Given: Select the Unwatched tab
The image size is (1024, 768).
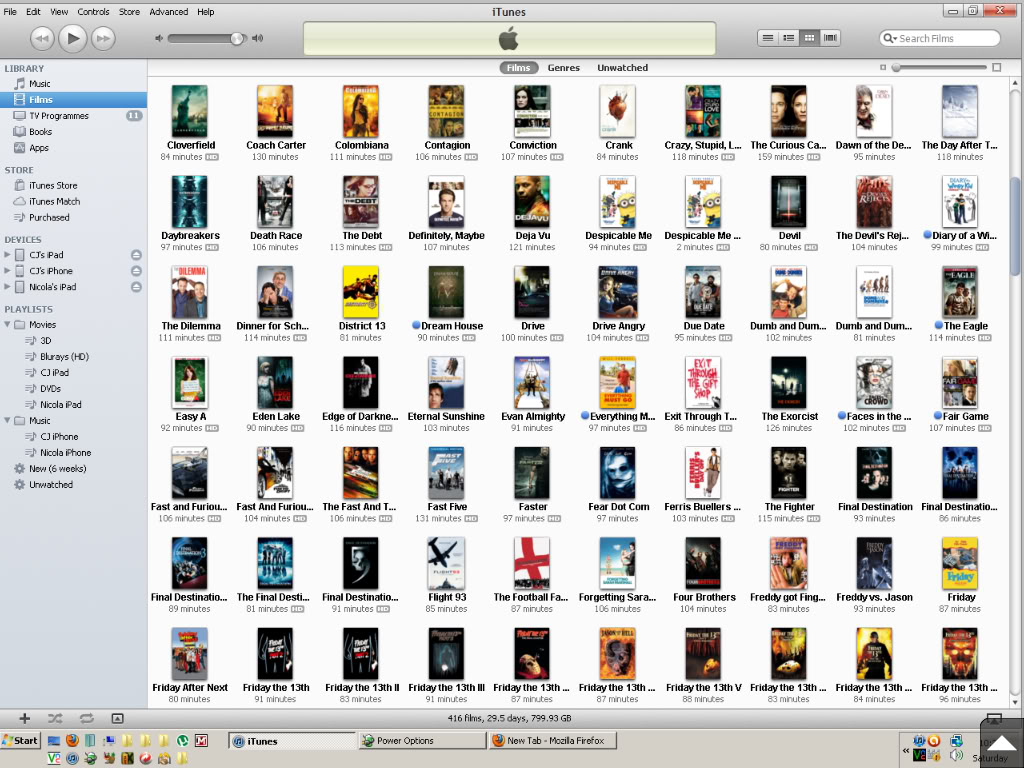Looking at the screenshot, I should point(622,68).
